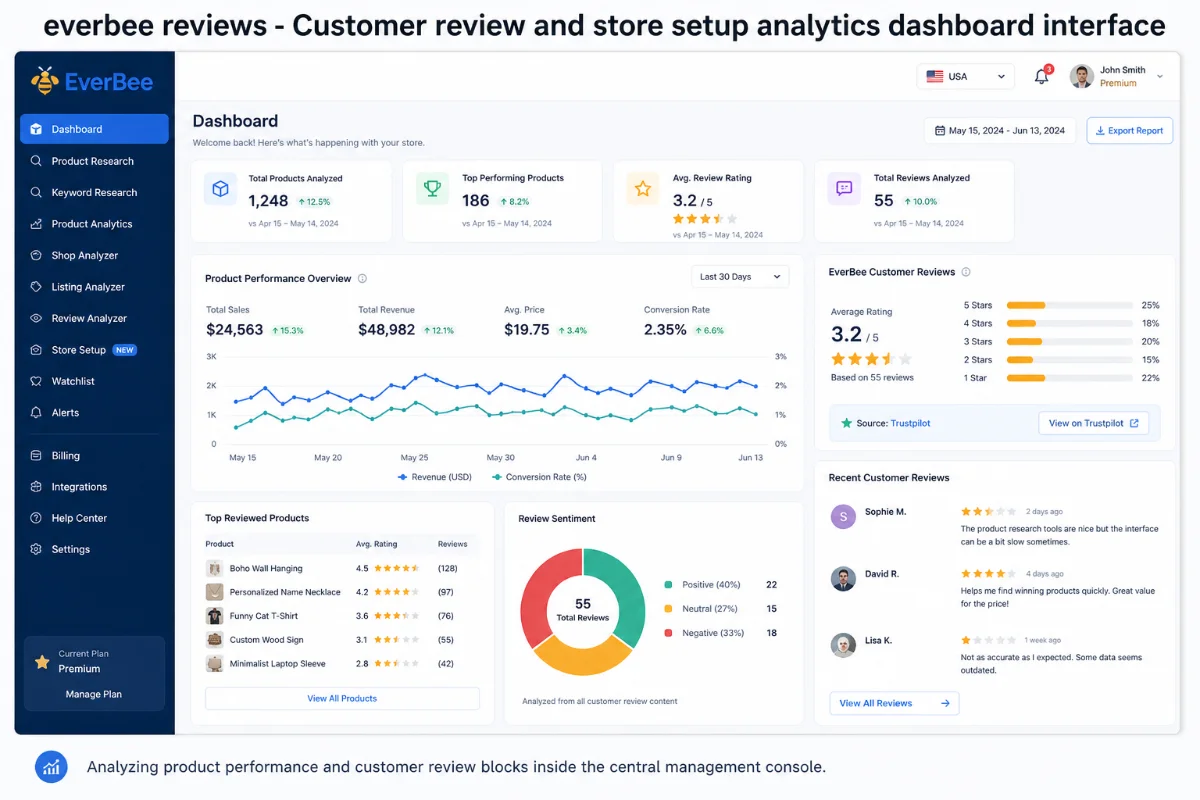
Task: Click Manage Plan link
Action: [94, 694]
